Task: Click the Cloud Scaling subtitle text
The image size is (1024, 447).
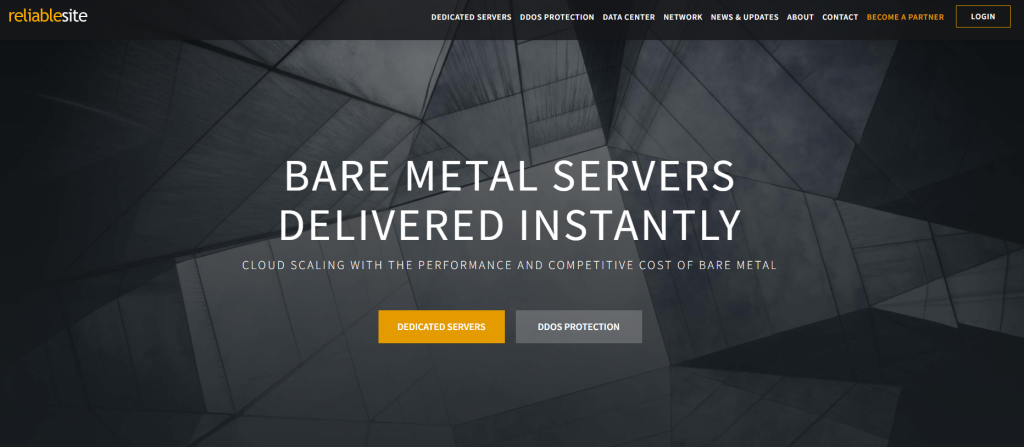Action: pos(509,266)
